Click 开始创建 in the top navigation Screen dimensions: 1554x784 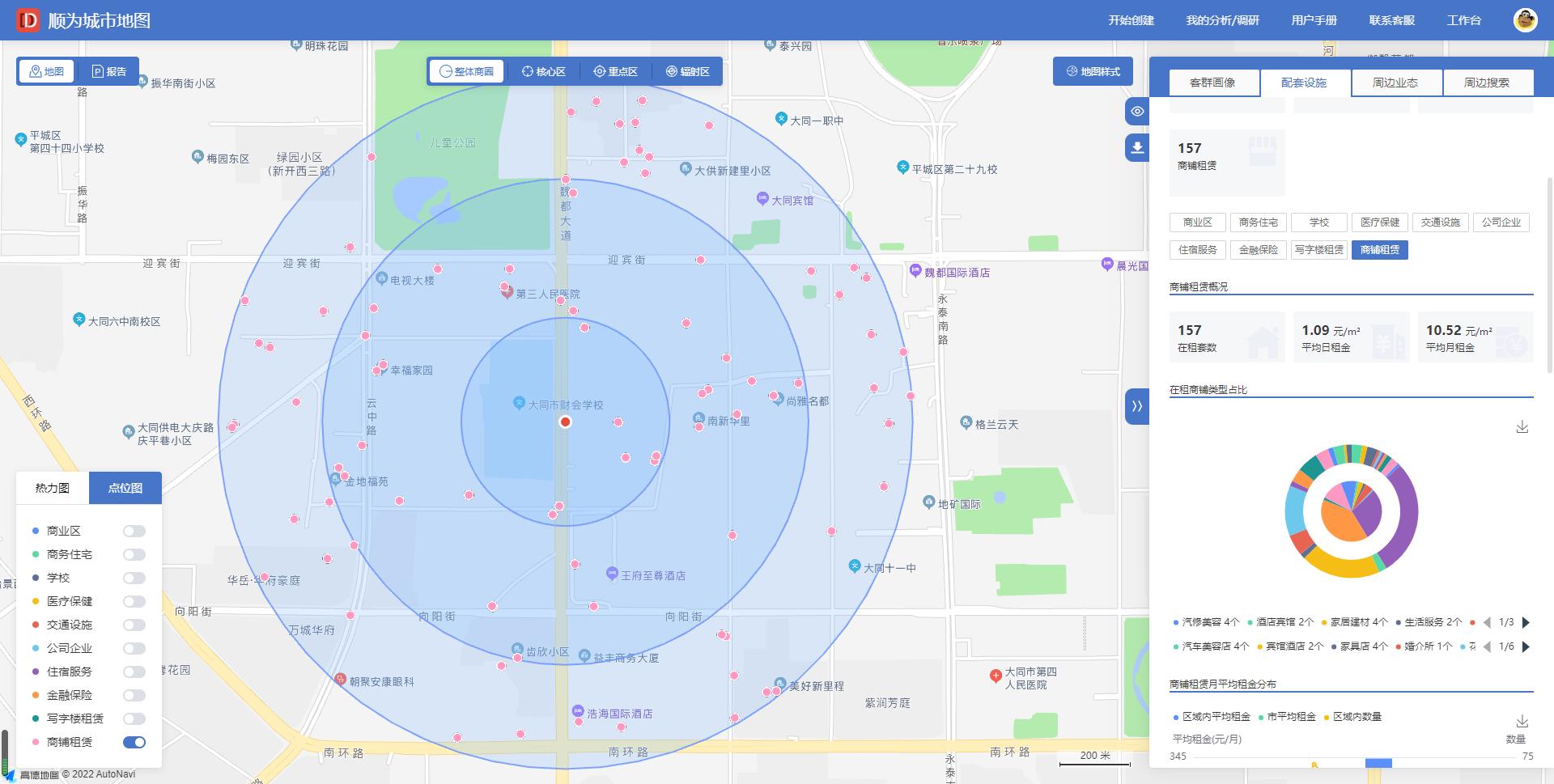point(1130,19)
